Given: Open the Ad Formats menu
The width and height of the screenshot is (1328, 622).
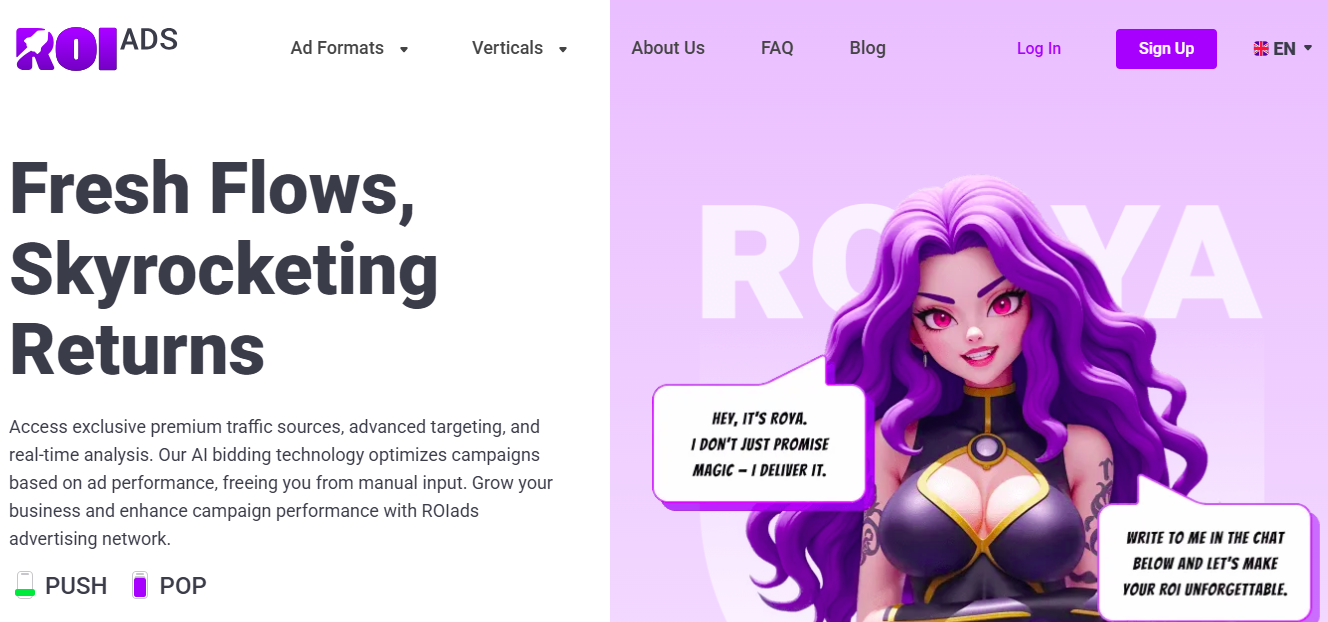Looking at the screenshot, I should (x=337, y=48).
